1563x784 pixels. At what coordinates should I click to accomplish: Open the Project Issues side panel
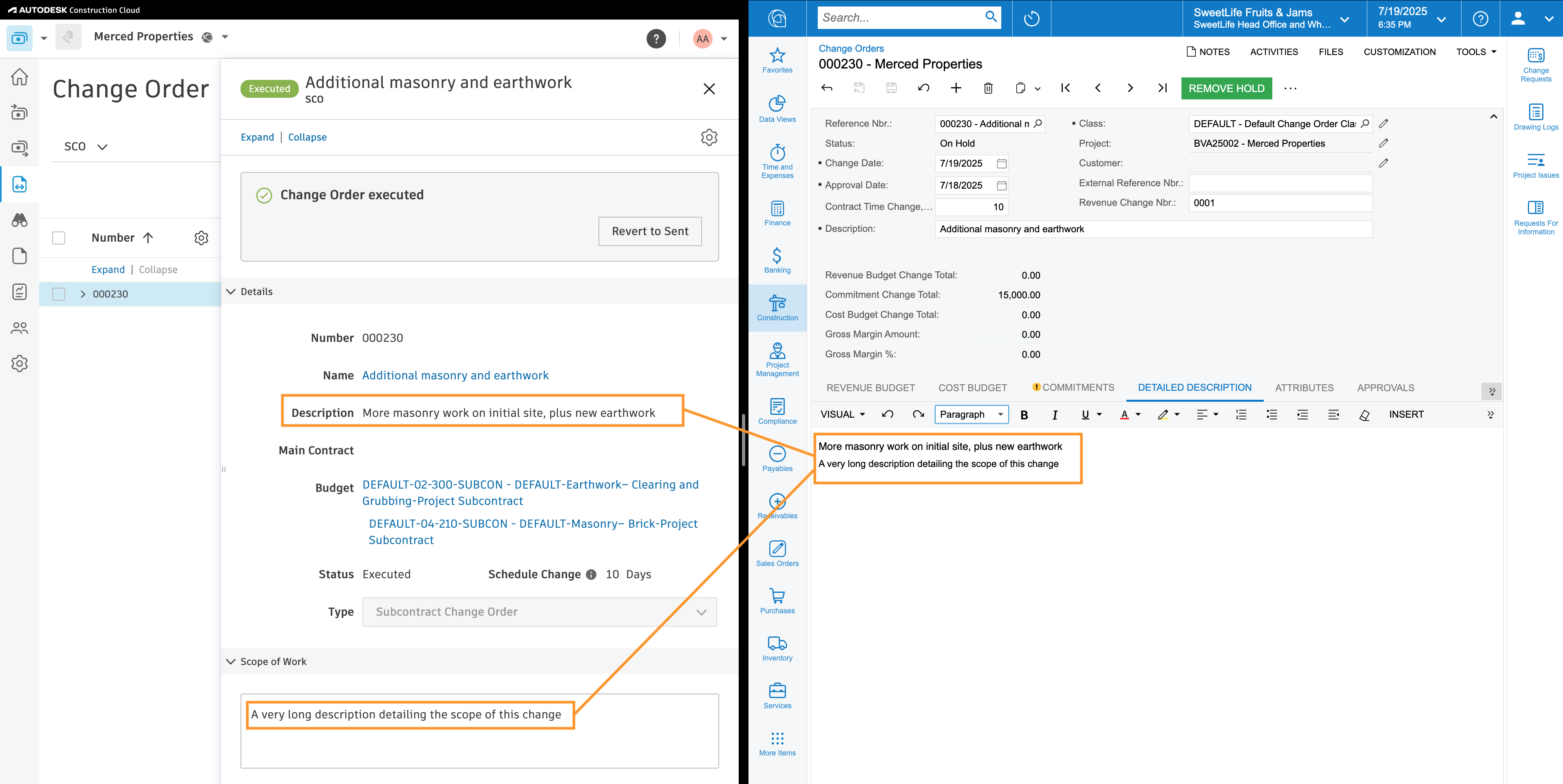click(1536, 164)
